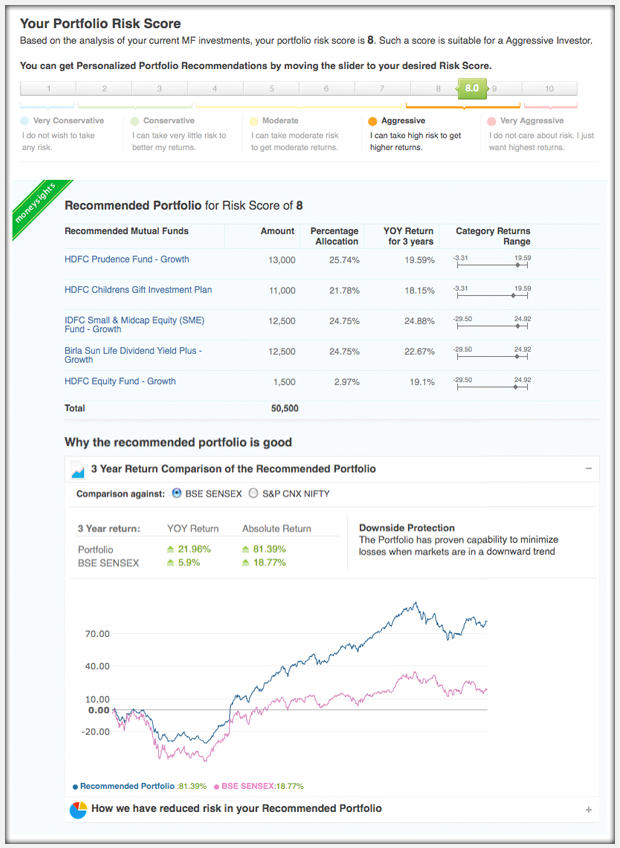Click the 22.67% YOY return value
The width and height of the screenshot is (620, 848).
click(x=419, y=352)
